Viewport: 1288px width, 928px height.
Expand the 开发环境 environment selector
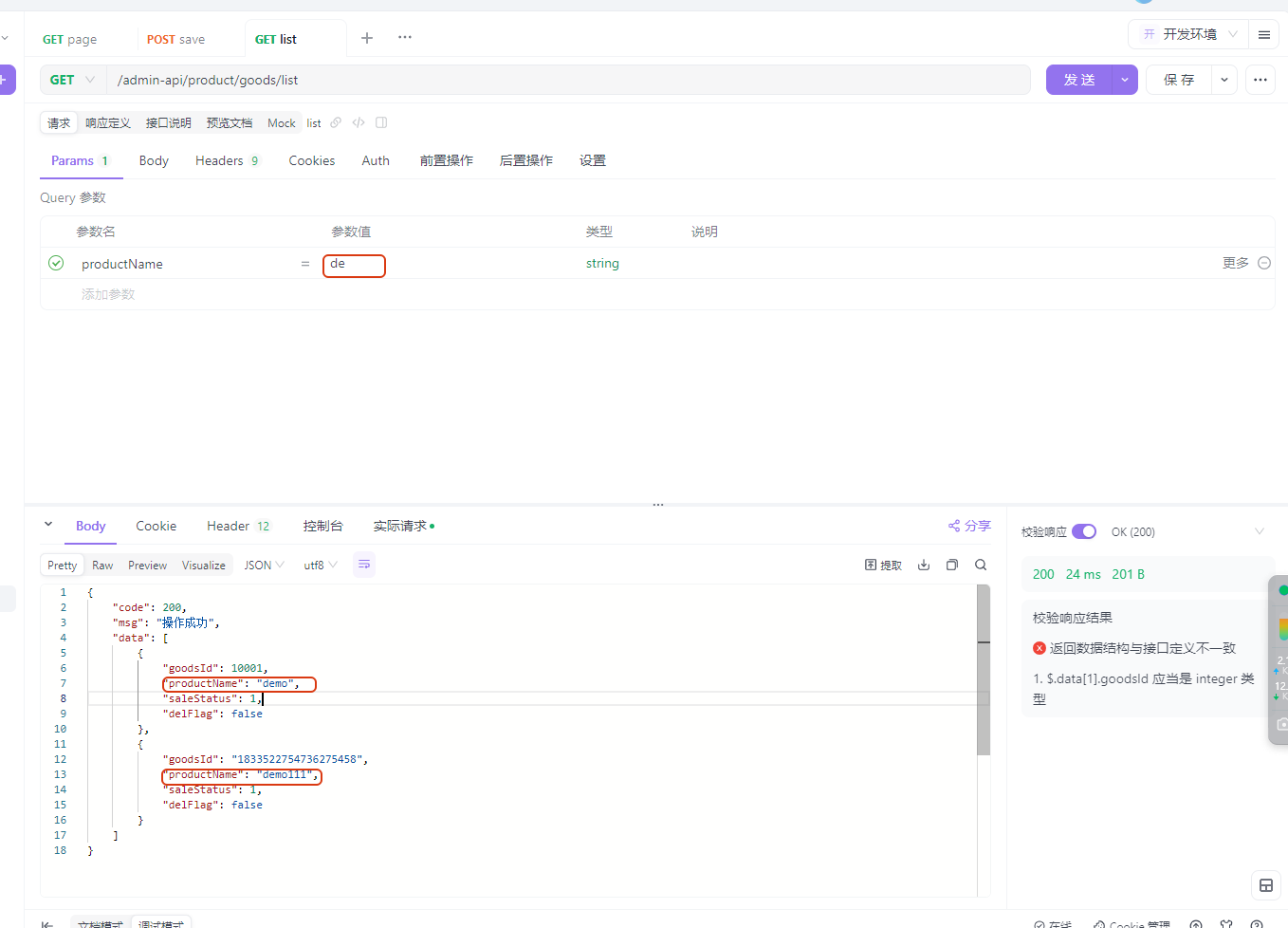pos(1191,34)
